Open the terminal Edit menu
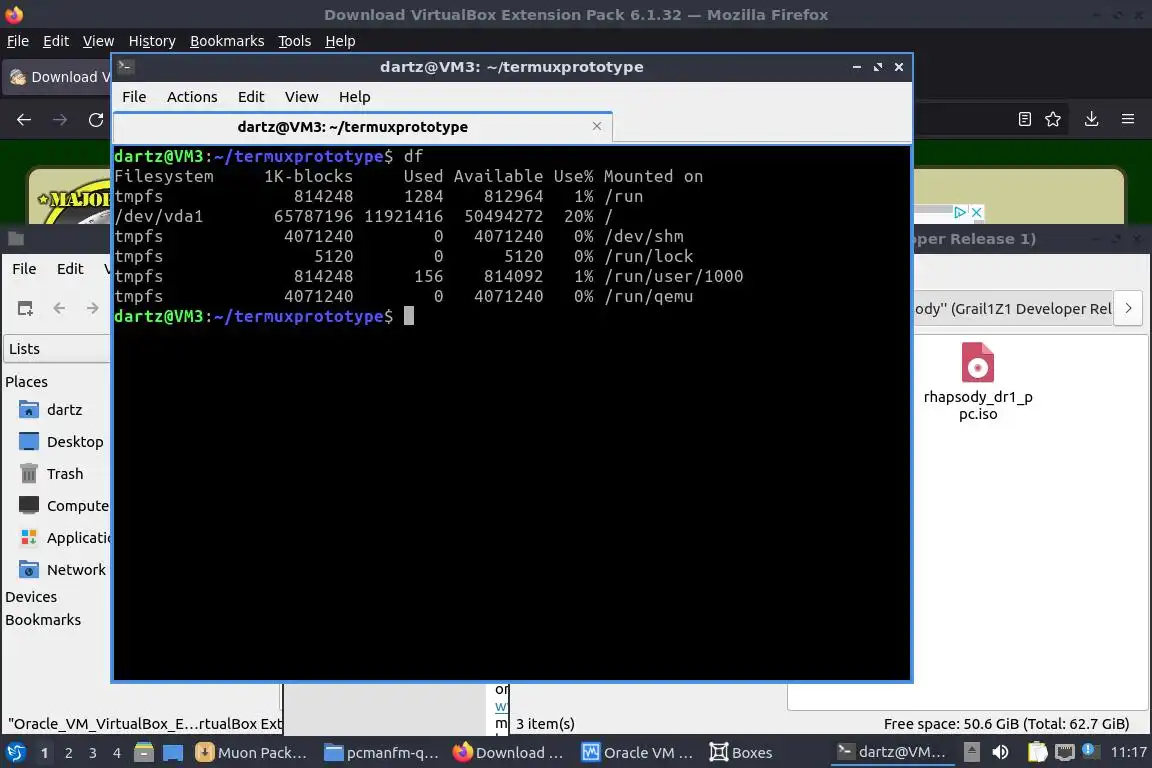 pos(251,97)
